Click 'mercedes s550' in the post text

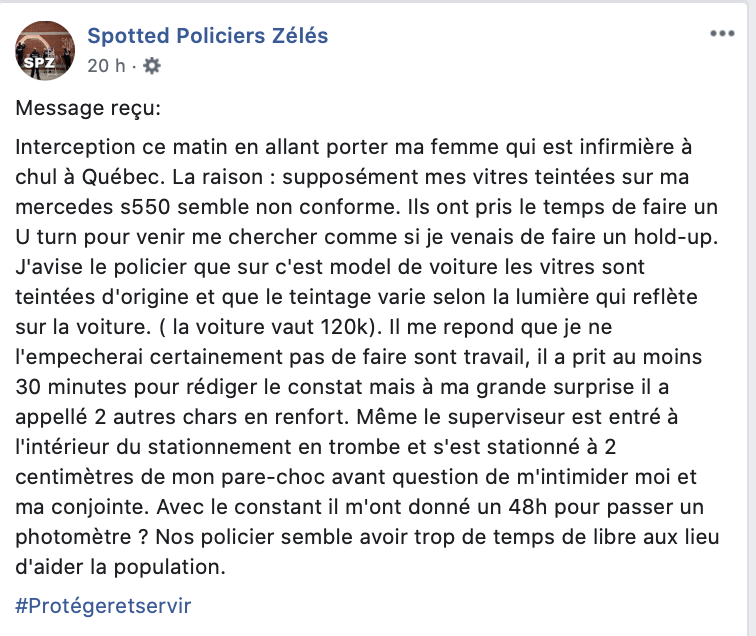93,207
